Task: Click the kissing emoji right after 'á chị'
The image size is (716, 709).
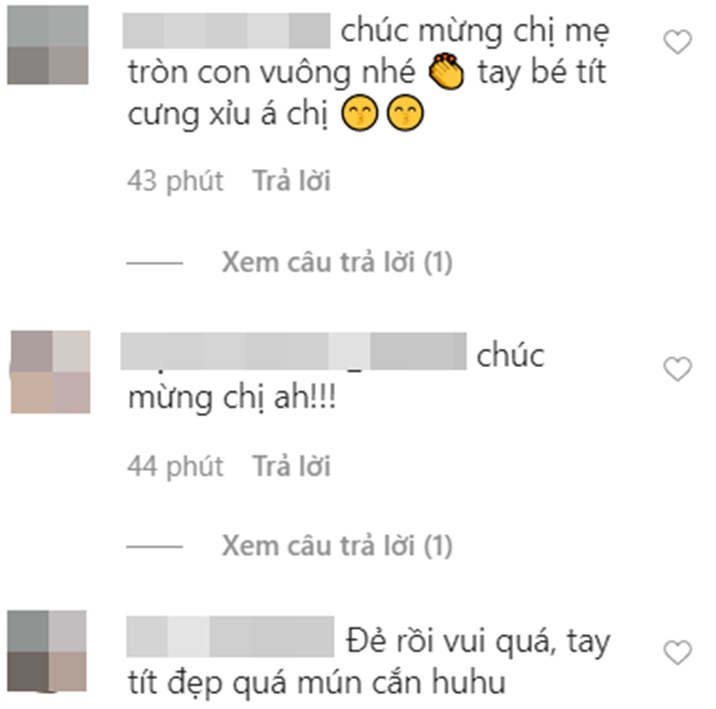Action: 360,113
